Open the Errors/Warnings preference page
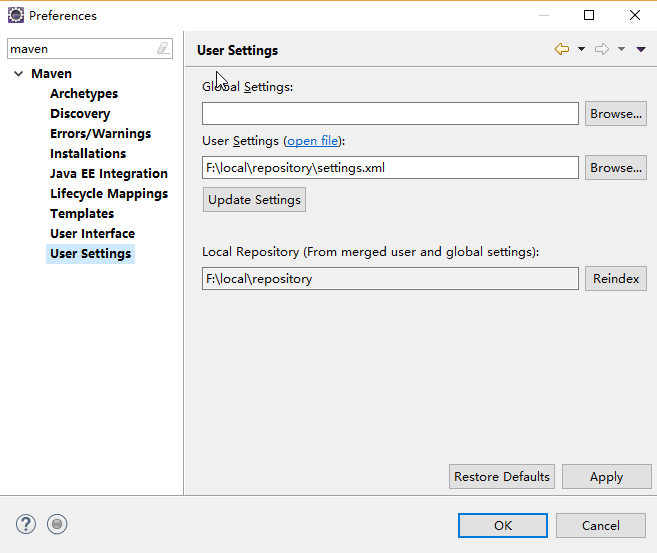This screenshot has width=657, height=553. (x=100, y=134)
